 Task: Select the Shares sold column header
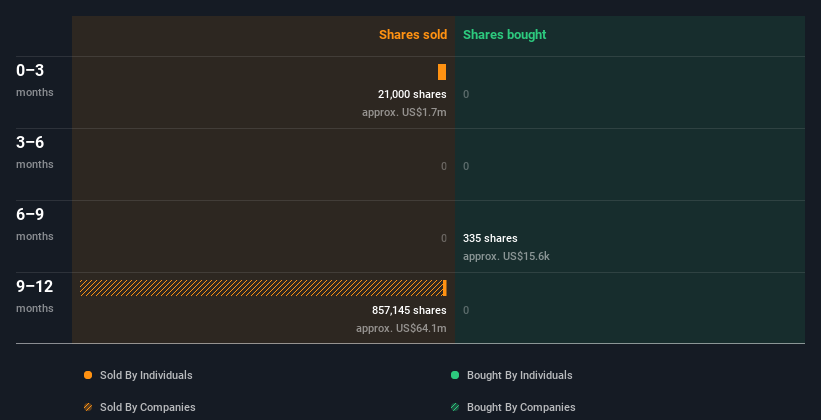point(413,35)
